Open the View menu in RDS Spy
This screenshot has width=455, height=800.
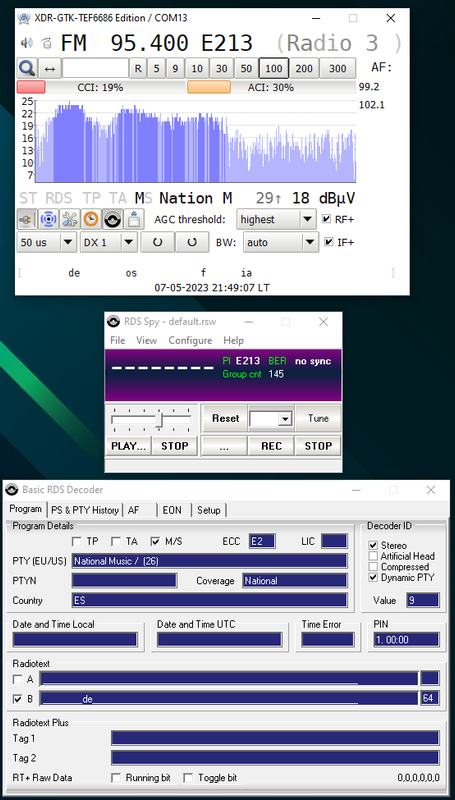(x=146, y=340)
